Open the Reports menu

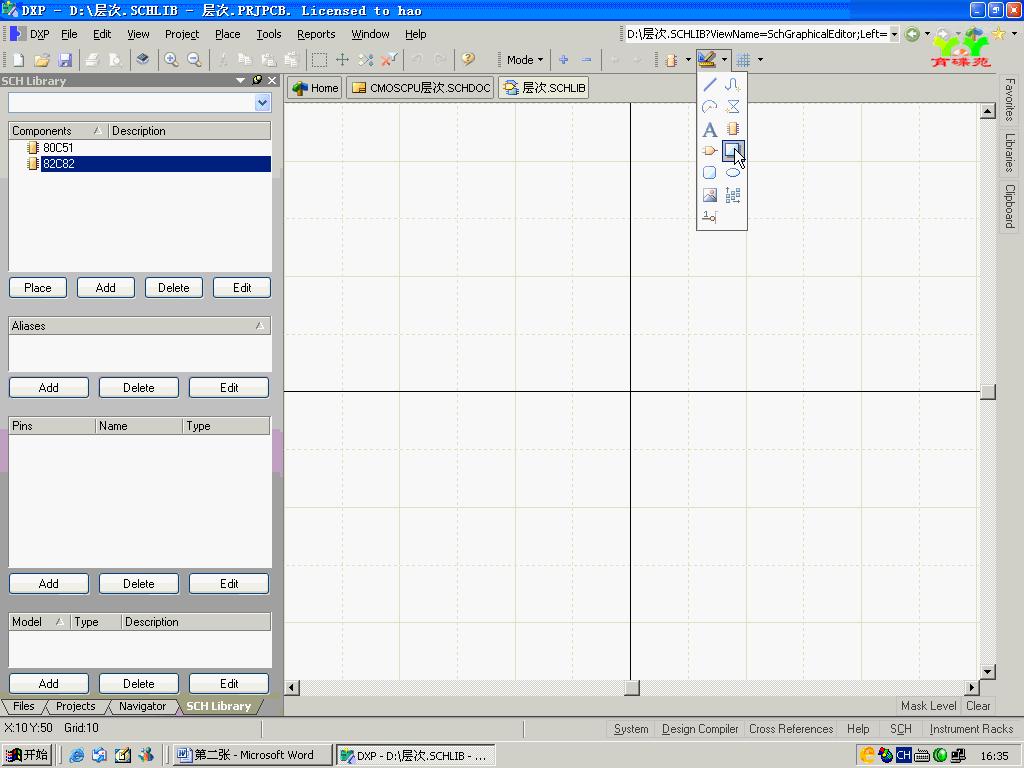point(316,34)
